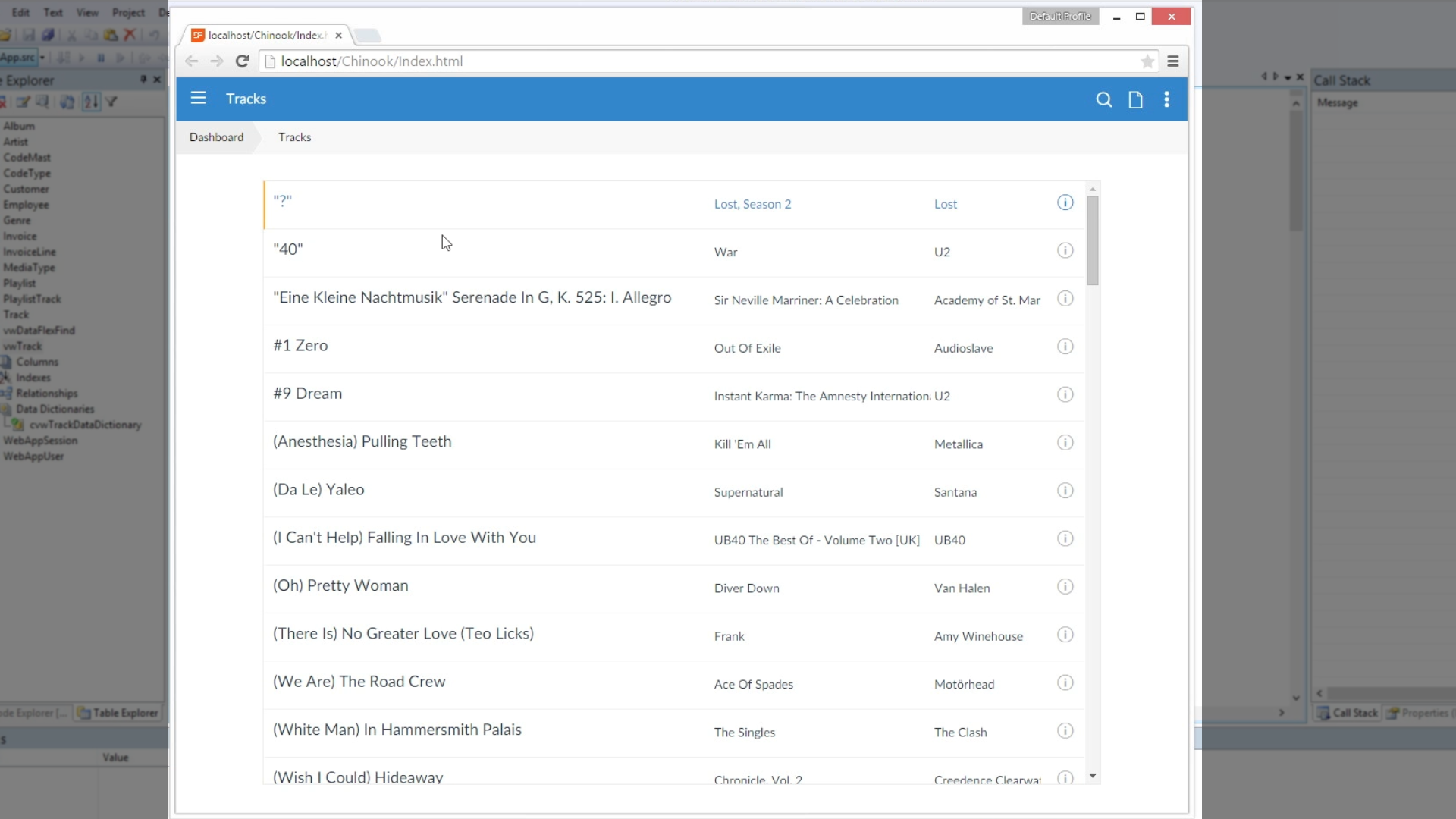Open info for (Da Le) Yaleo row
This screenshot has width=1456, height=819.
[1065, 491]
